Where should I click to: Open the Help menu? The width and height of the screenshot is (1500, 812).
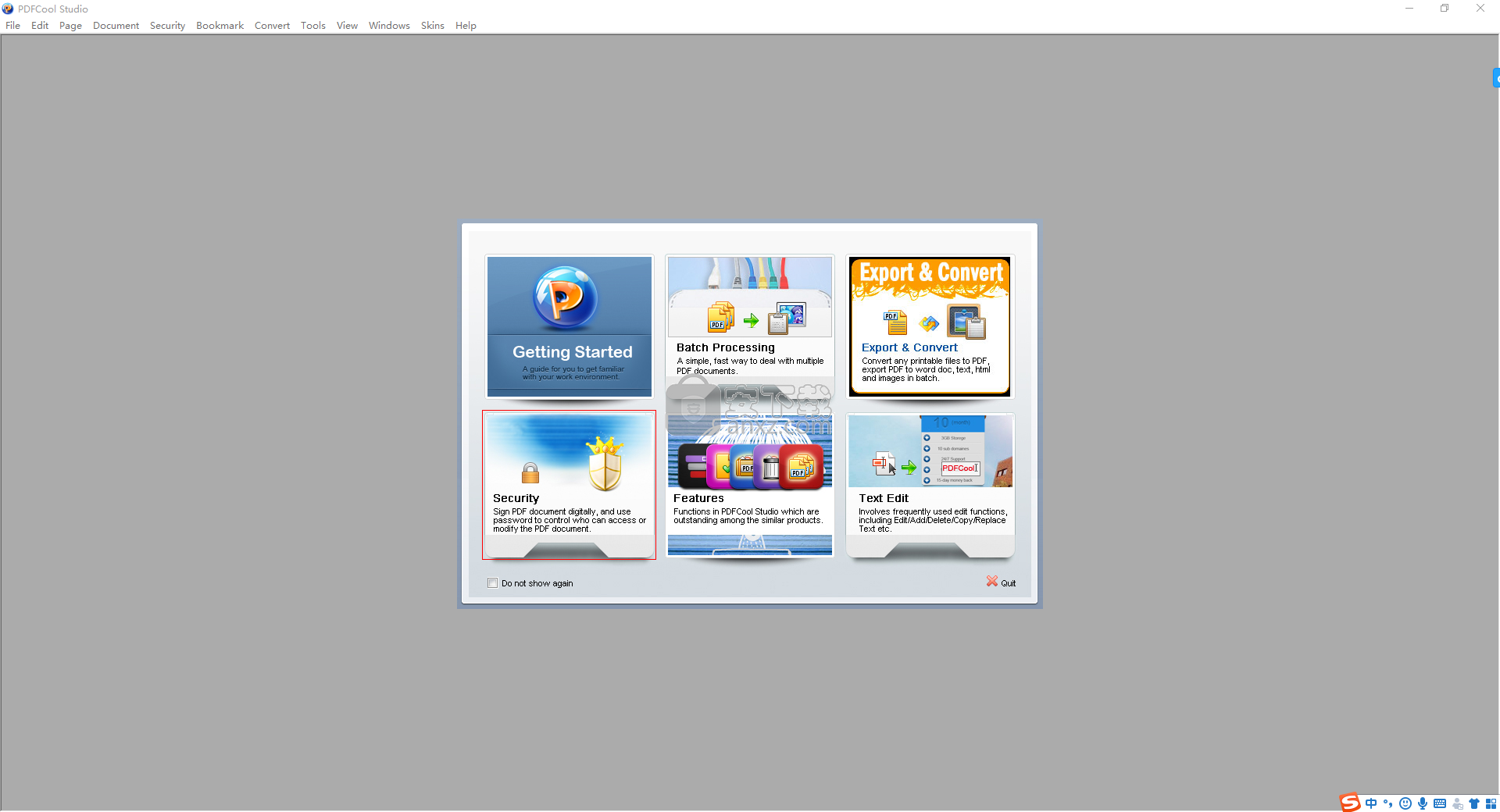pyautogui.click(x=466, y=26)
